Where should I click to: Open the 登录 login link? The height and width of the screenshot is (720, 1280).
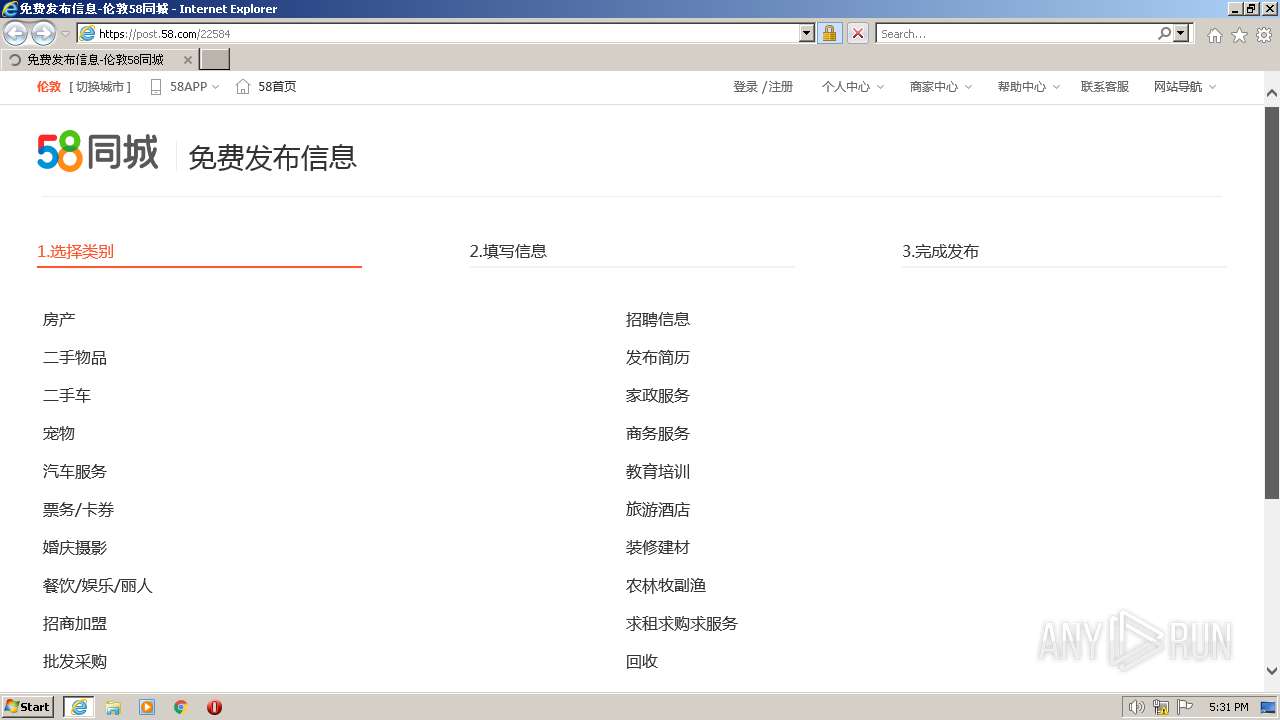(x=745, y=87)
